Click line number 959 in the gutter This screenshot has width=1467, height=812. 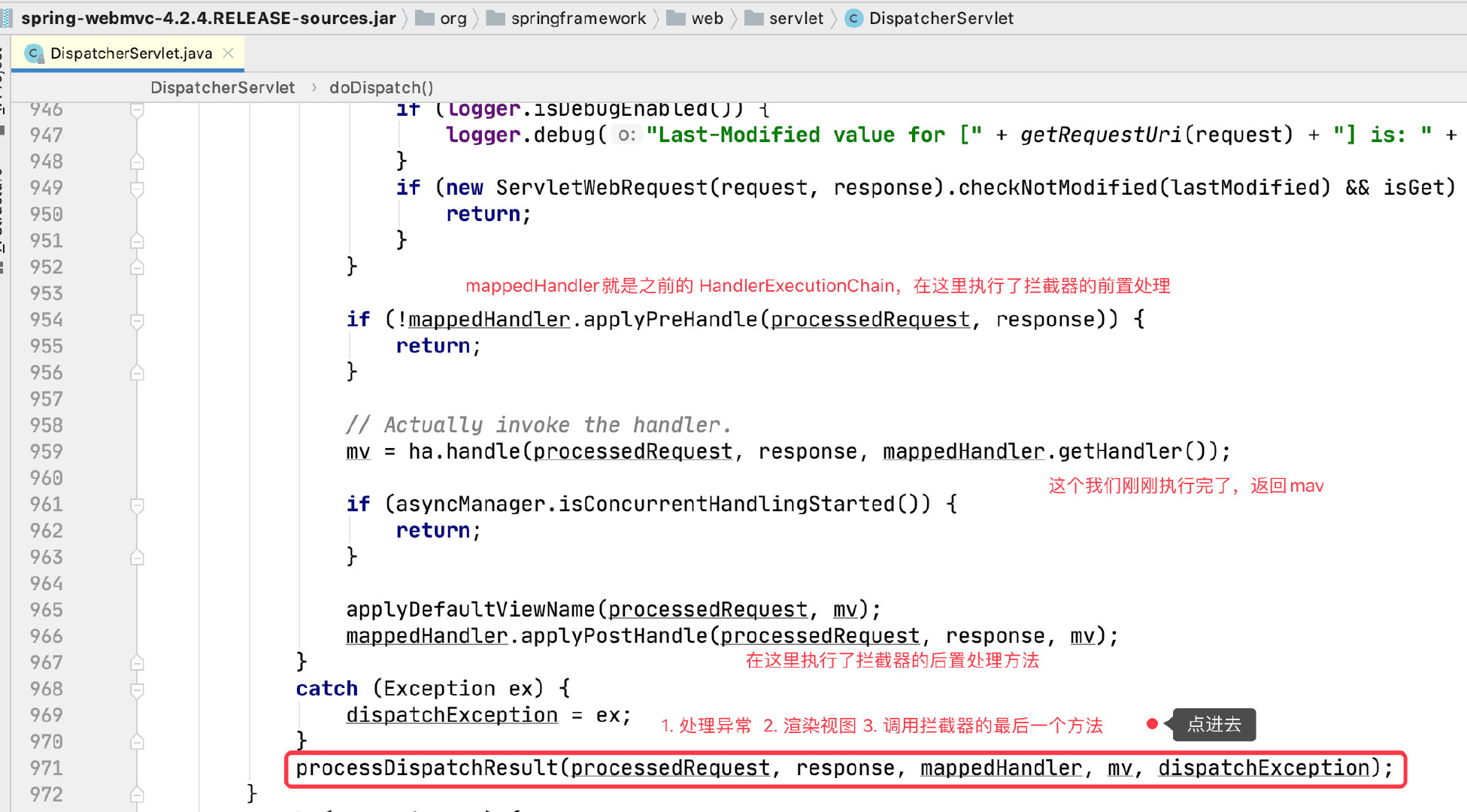tap(47, 451)
